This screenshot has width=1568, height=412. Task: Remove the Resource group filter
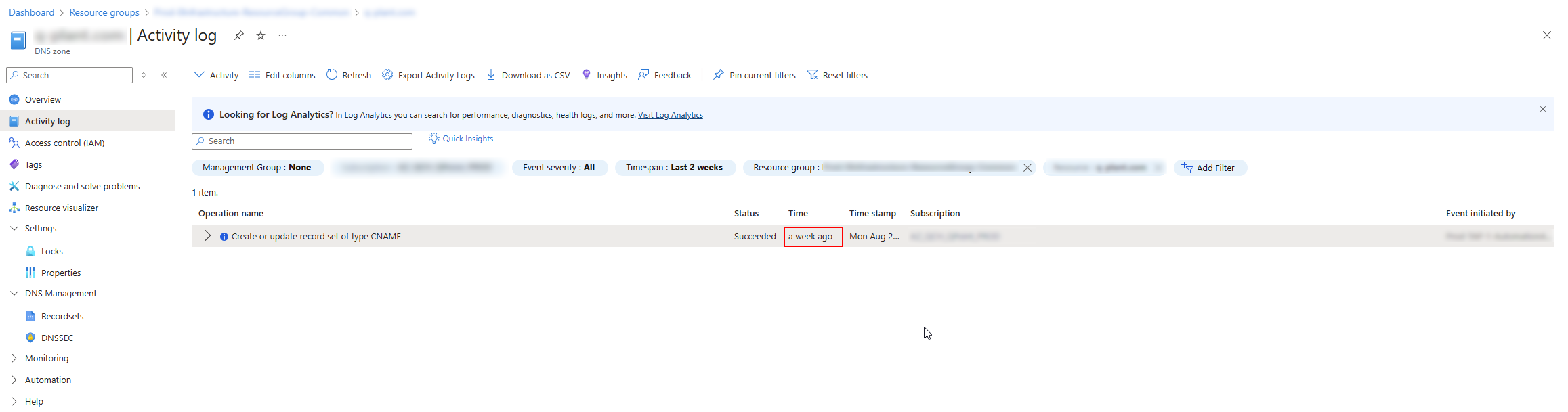(x=1027, y=168)
